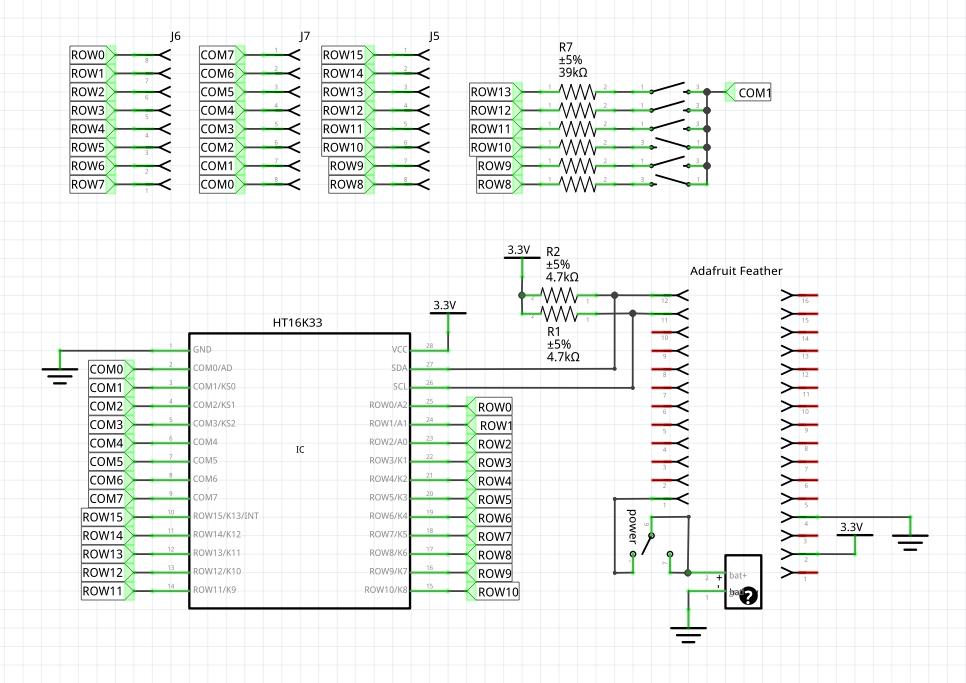Screen dimensions: 966x683
Task: Select the R2 label text
Action: pos(553,252)
